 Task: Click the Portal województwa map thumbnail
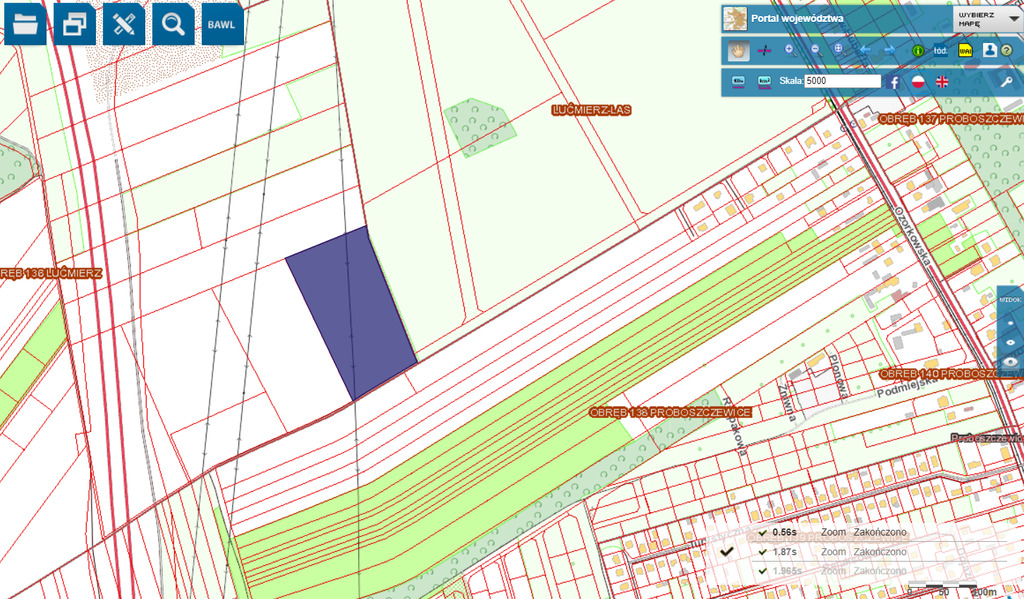point(735,18)
